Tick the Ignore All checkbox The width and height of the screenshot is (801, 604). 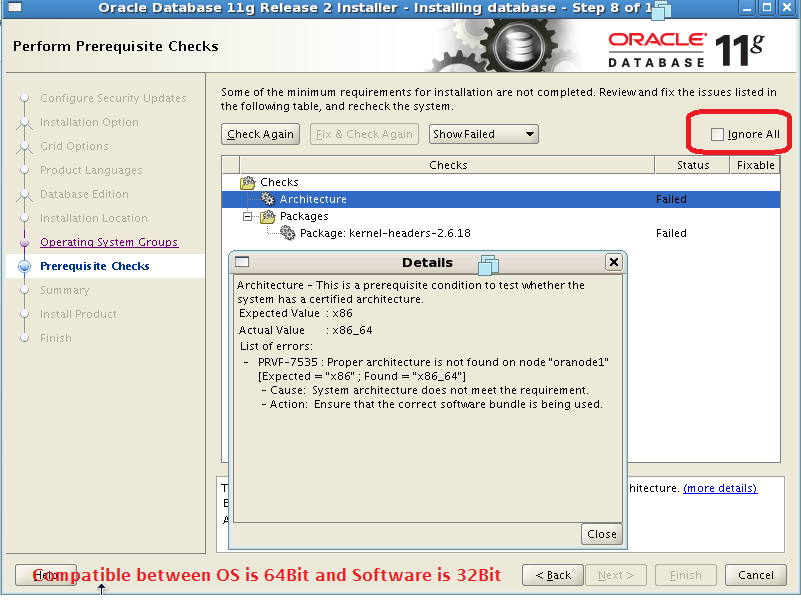click(x=717, y=134)
